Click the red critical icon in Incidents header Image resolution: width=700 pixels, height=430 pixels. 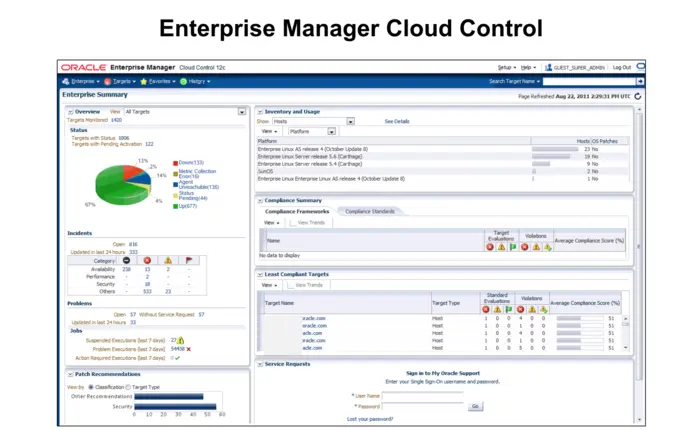[x=147, y=260]
